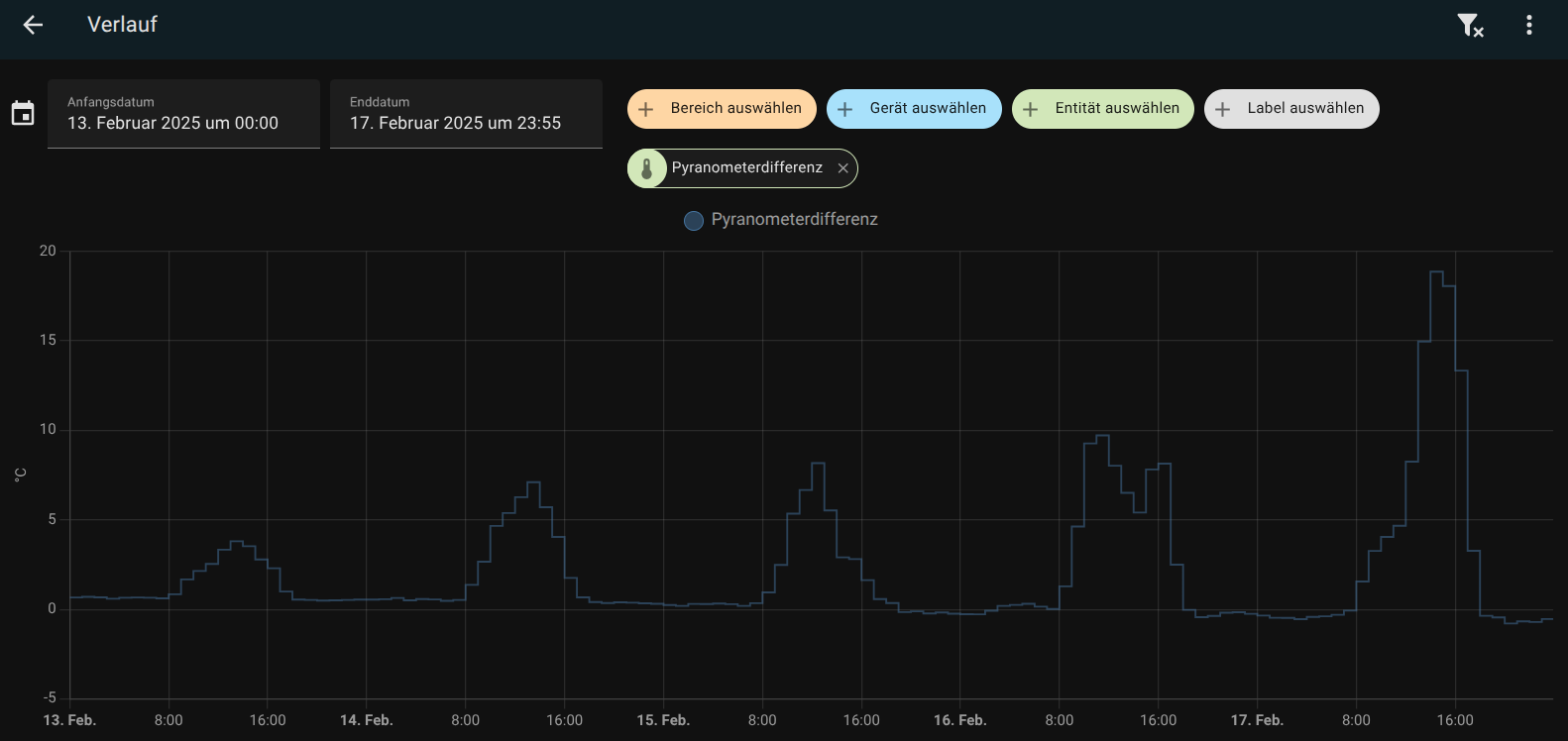Click the thermometer icon on Pyranometerdifferenz chip
1568x741 pixels.
click(647, 168)
